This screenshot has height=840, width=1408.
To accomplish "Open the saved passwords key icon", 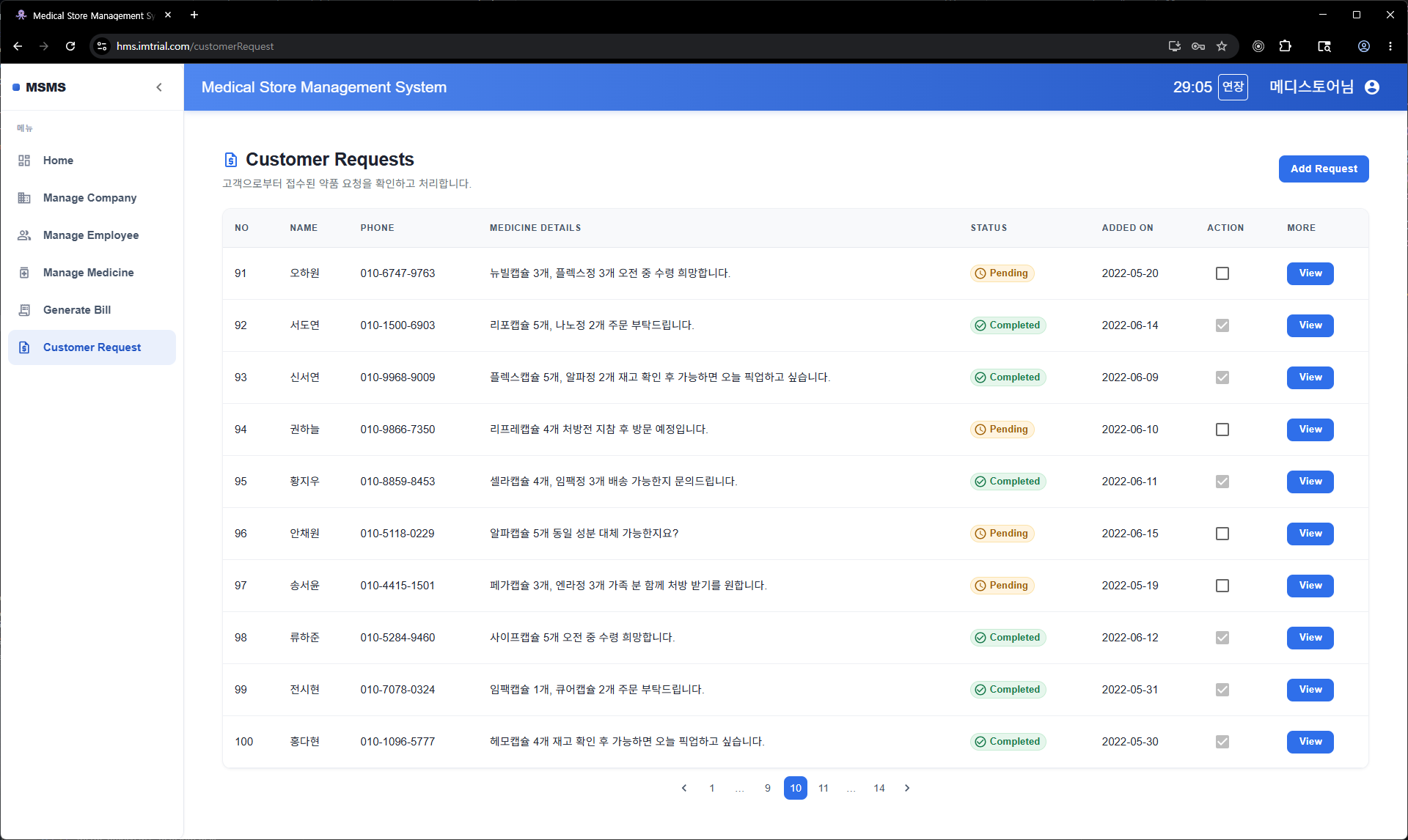I will (x=1198, y=46).
